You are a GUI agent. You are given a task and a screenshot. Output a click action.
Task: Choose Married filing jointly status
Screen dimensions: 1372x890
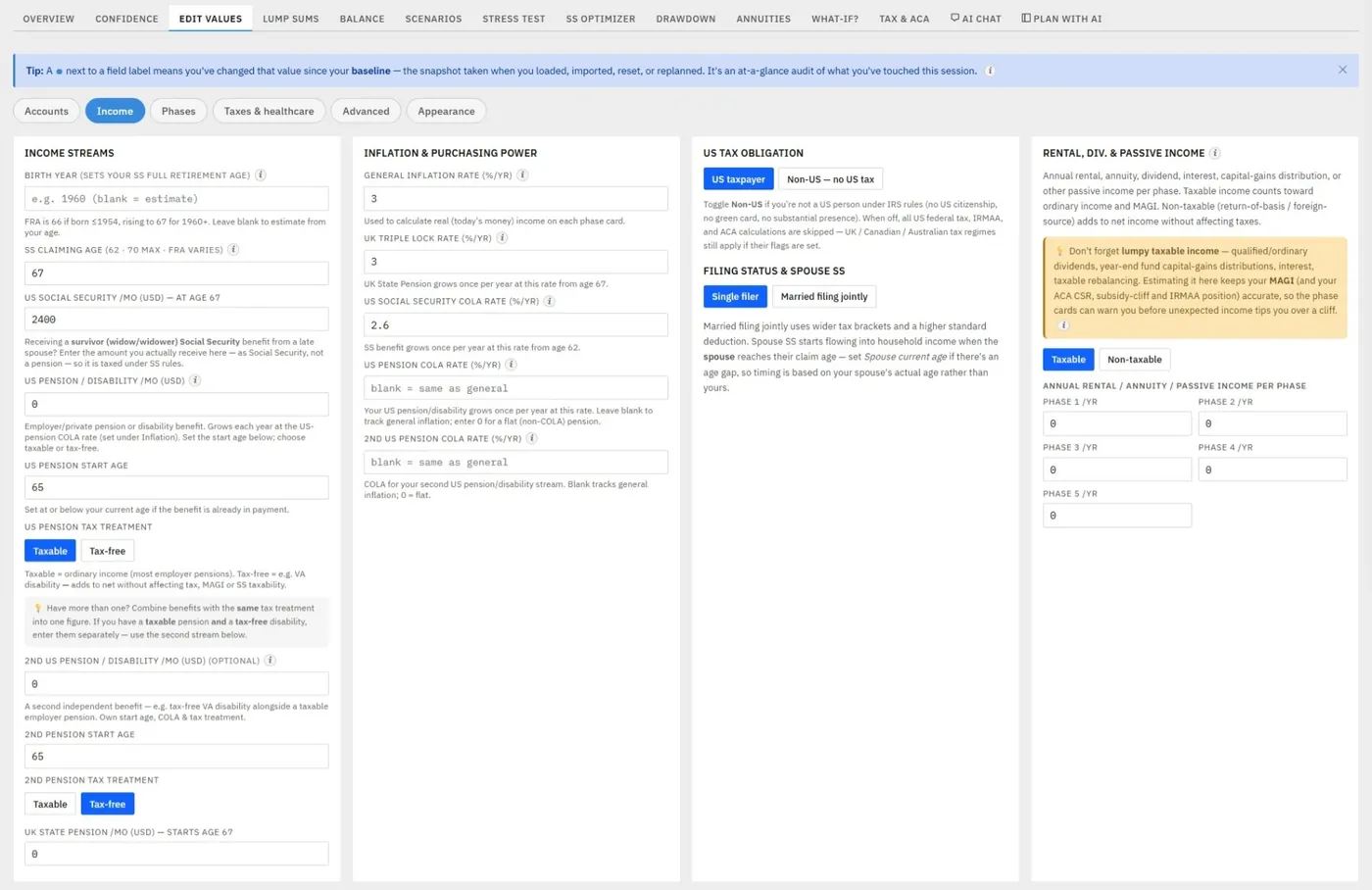[x=824, y=296]
